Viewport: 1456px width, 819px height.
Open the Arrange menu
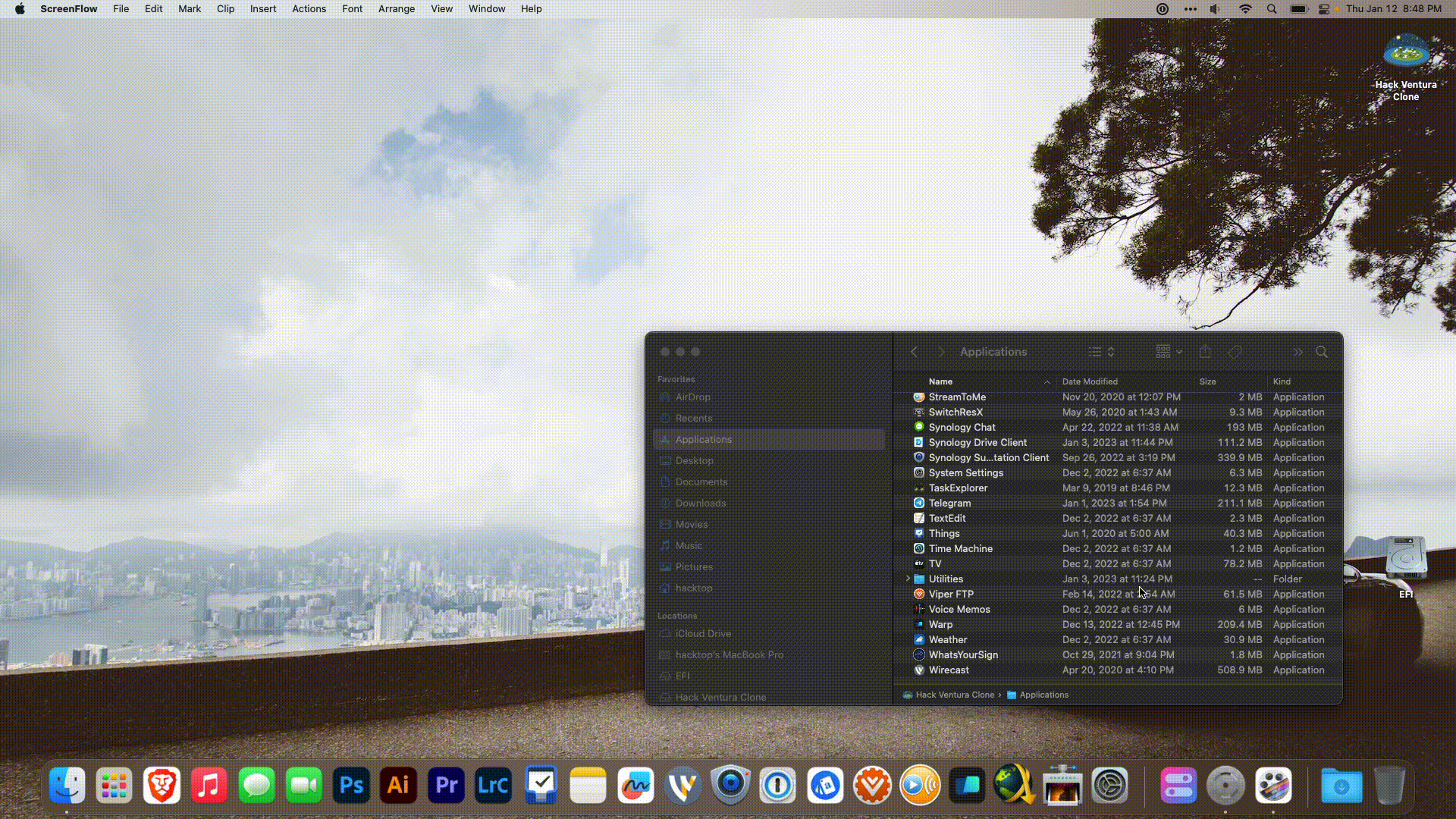[397, 9]
